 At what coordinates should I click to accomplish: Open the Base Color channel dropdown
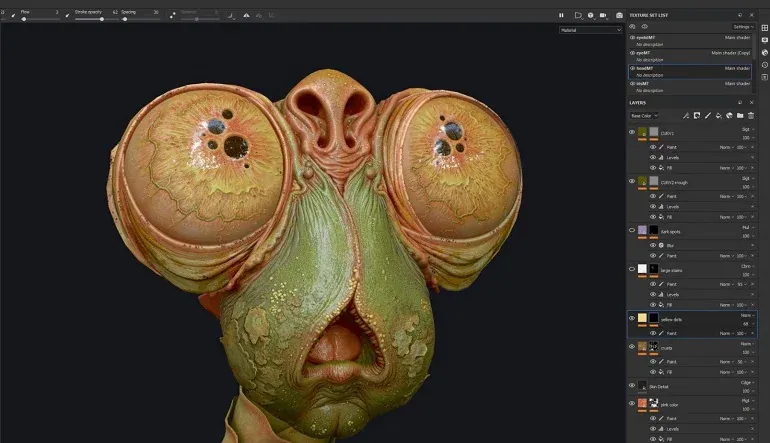(644, 116)
